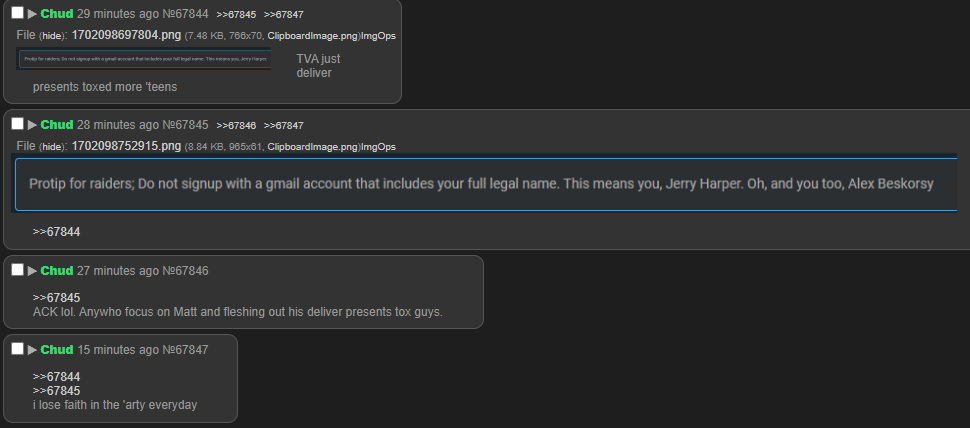The height and width of the screenshot is (428, 970).
Task: Click the expanded Protip image in №67845
Action: click(x=484, y=184)
